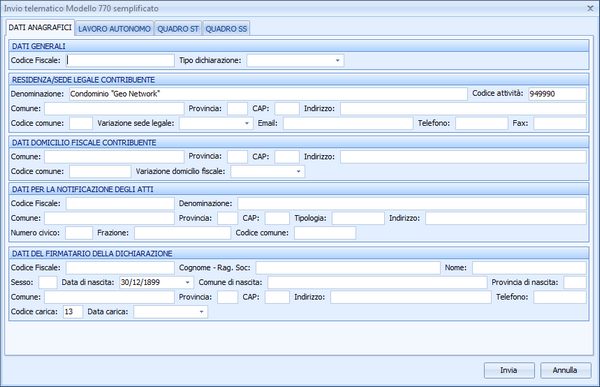This screenshot has height=387, width=600.
Task: Click the Telefono field under Dati del Firmatario
Action: (560, 297)
